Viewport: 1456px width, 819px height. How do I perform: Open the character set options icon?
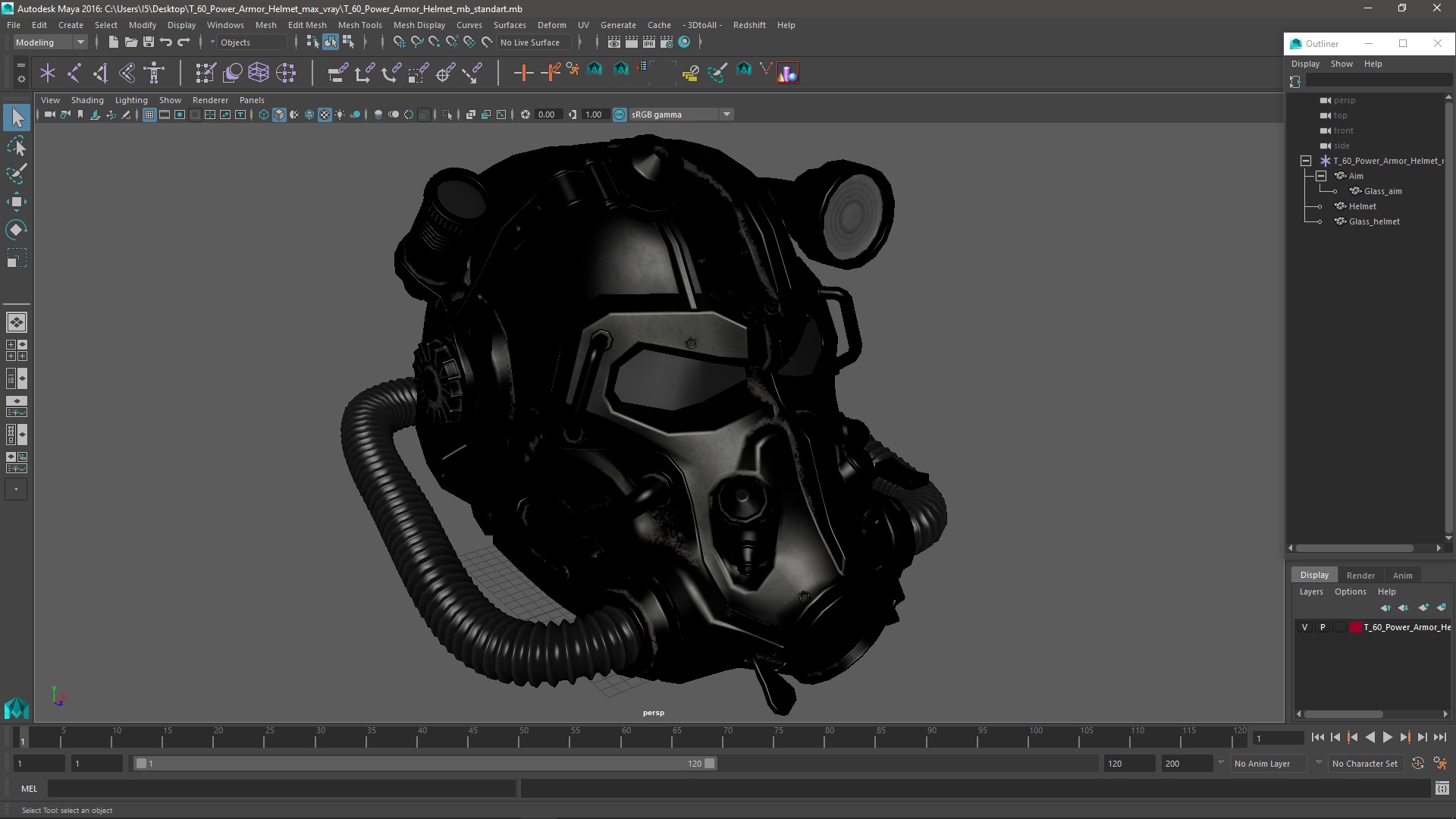pyautogui.click(x=1440, y=764)
